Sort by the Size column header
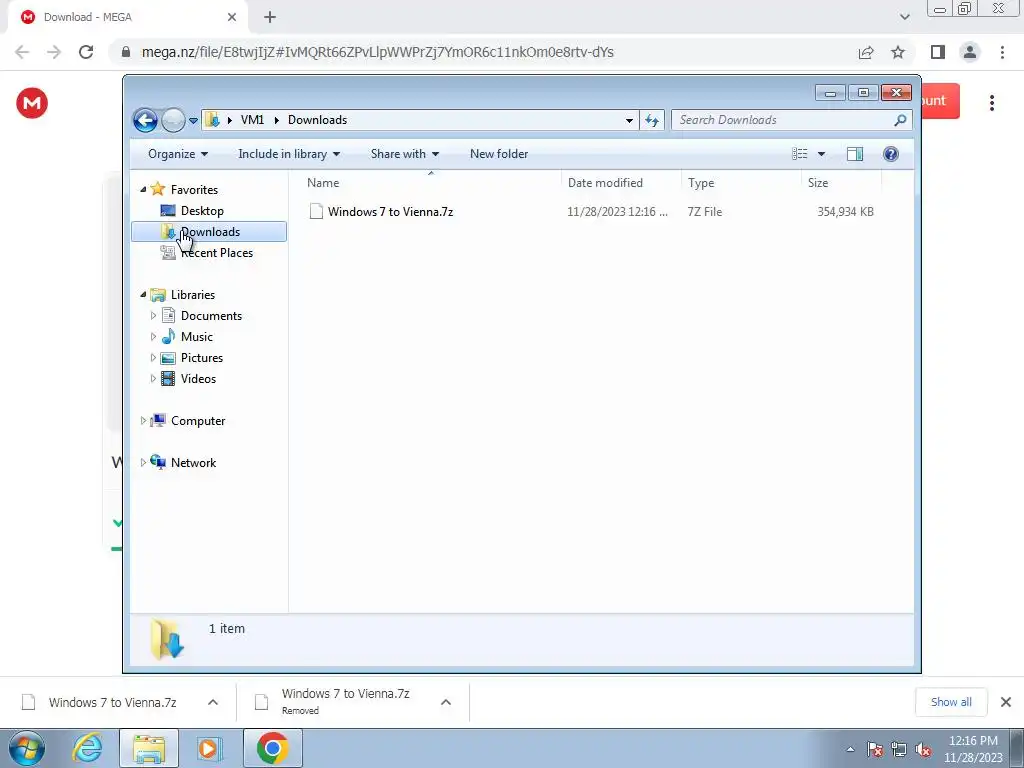 (841, 183)
